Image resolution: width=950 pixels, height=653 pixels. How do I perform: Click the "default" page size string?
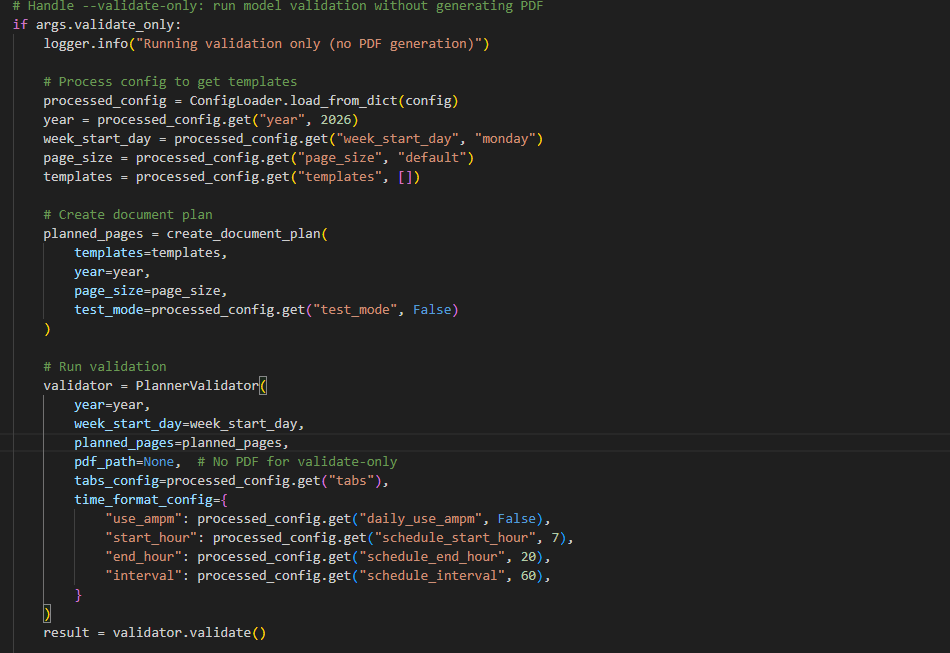pyautogui.click(x=432, y=157)
